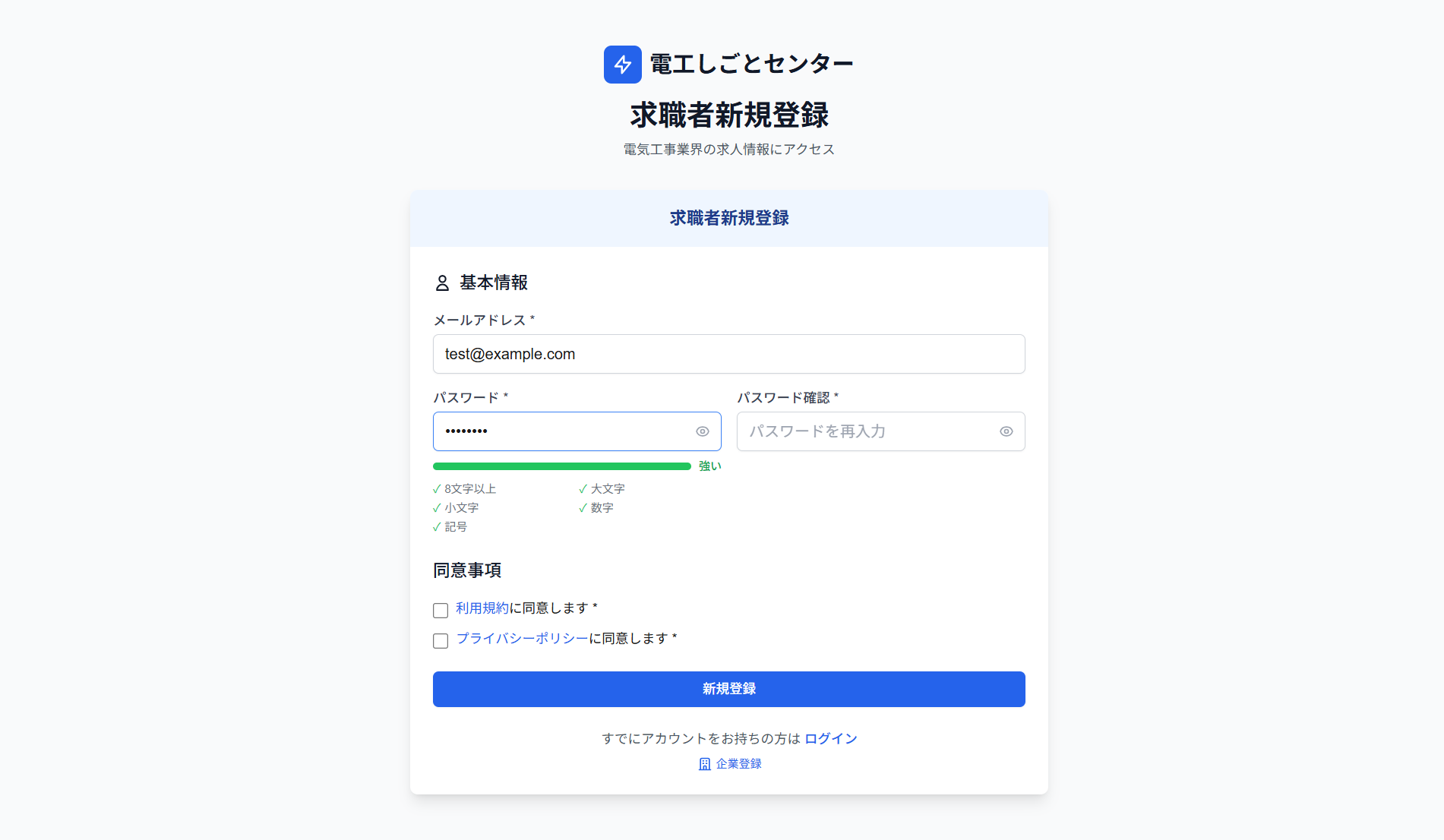
Task: Click the building icon beside 企業登録
Action: (x=703, y=763)
